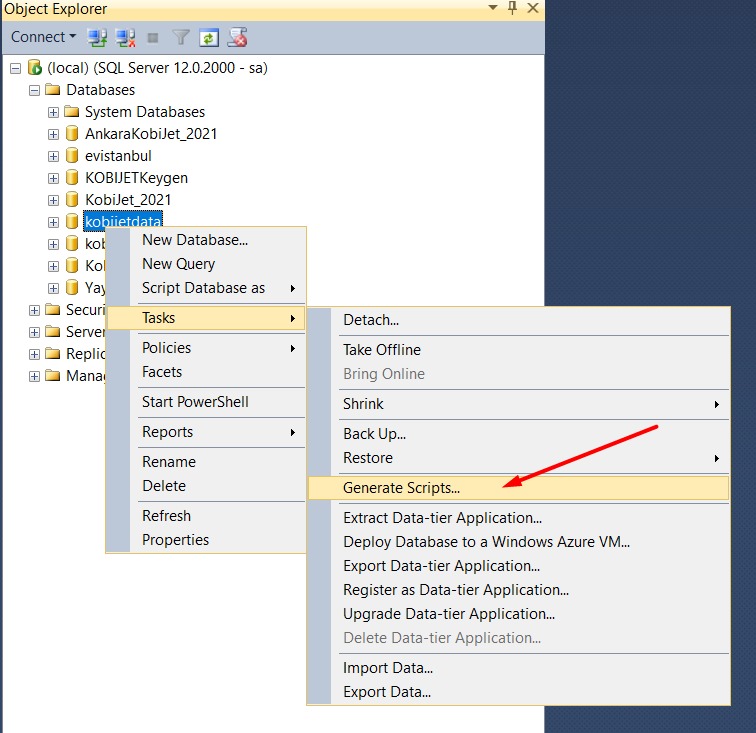Click the Refresh icon in Object Explorer toolbar
The height and width of the screenshot is (733, 756).
[x=209, y=38]
